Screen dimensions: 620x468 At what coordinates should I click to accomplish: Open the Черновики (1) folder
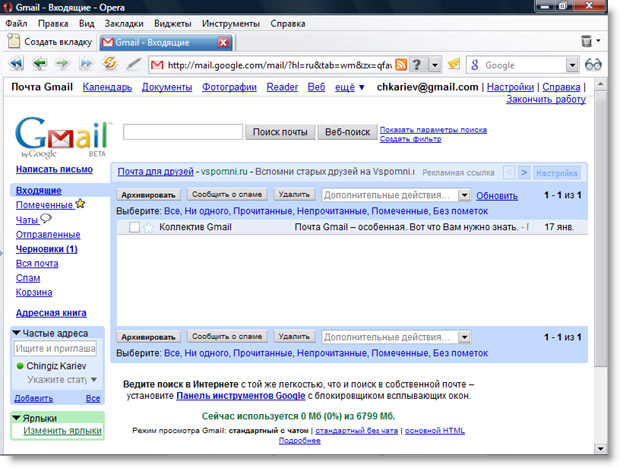point(47,249)
